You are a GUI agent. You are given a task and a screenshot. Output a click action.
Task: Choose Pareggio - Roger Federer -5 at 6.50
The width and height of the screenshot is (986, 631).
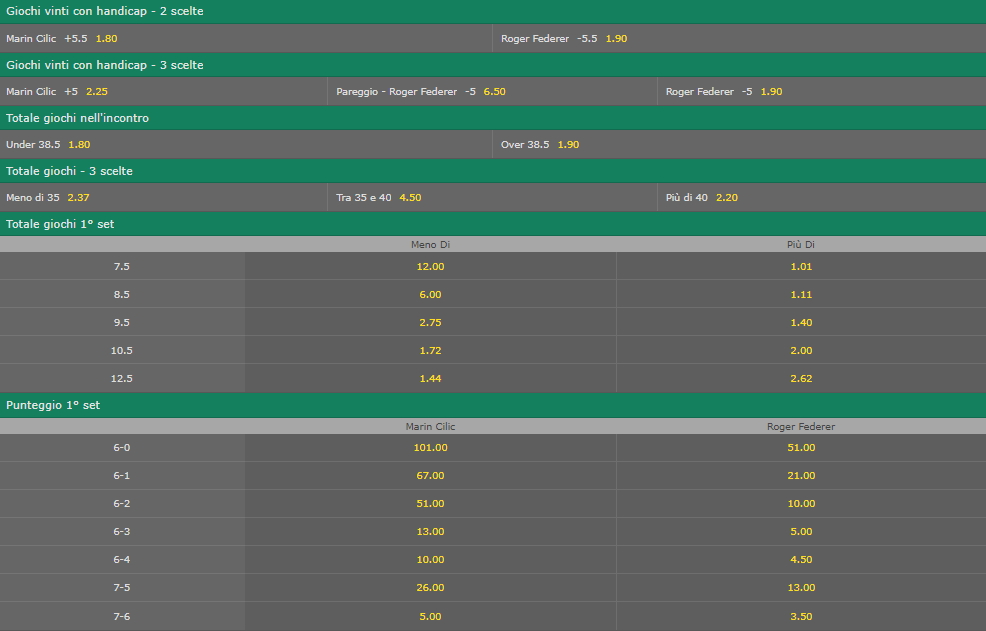[493, 91]
